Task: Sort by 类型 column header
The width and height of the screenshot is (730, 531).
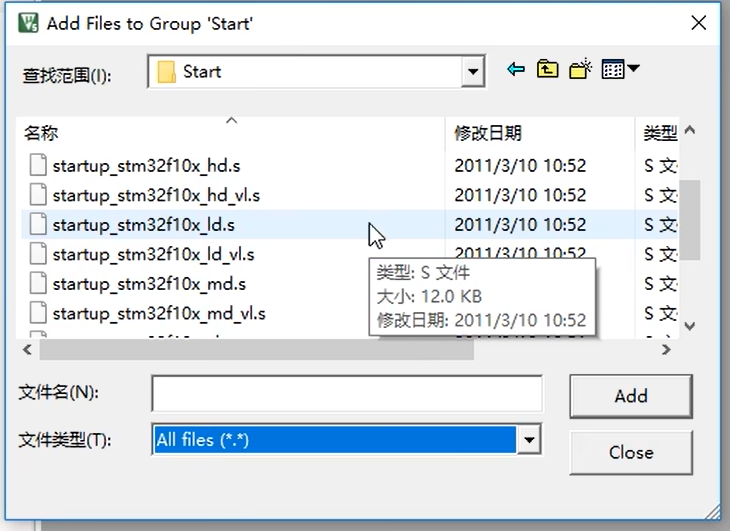Action: (x=657, y=133)
